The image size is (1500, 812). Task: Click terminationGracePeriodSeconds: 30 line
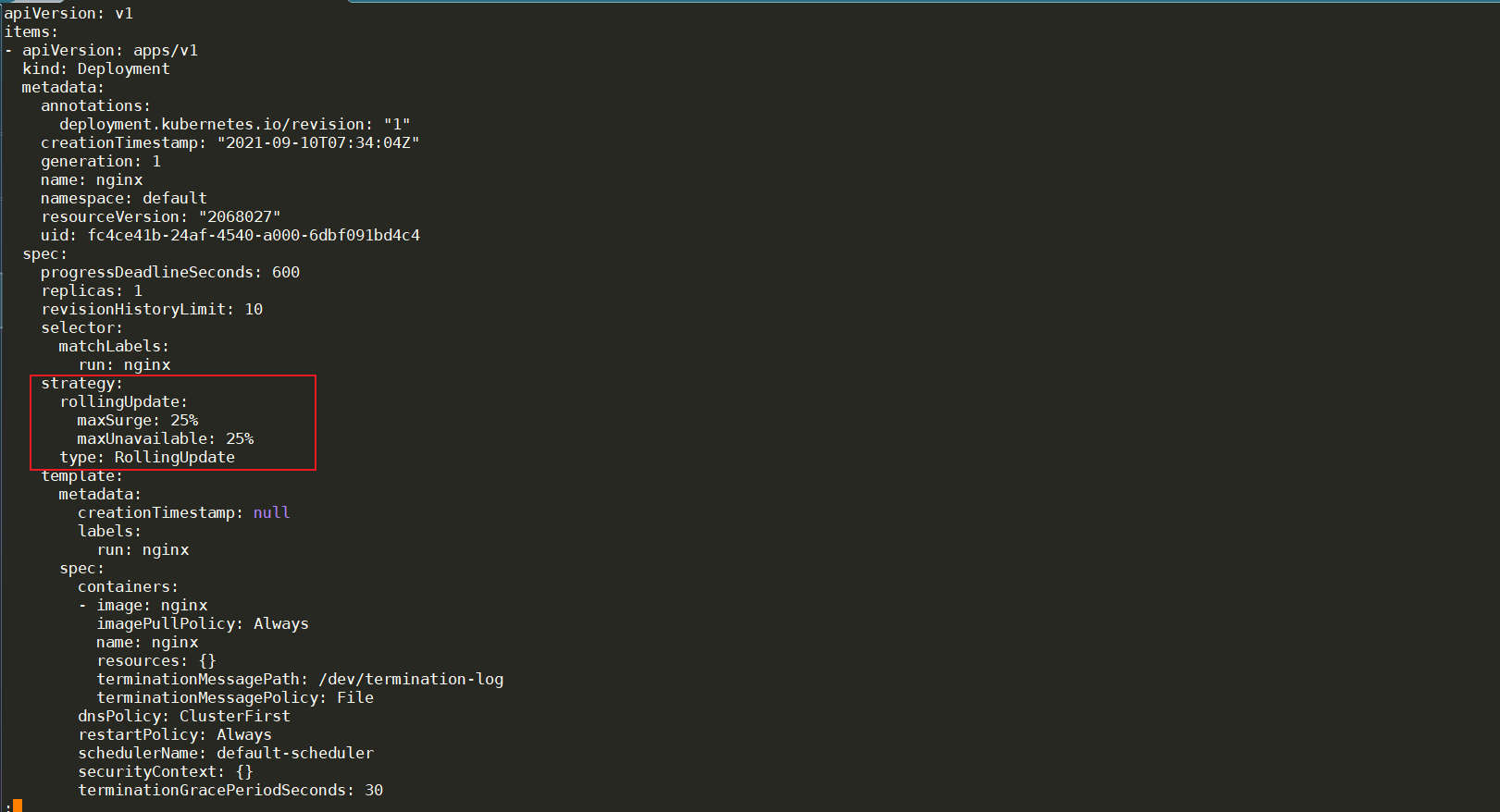pos(230,791)
